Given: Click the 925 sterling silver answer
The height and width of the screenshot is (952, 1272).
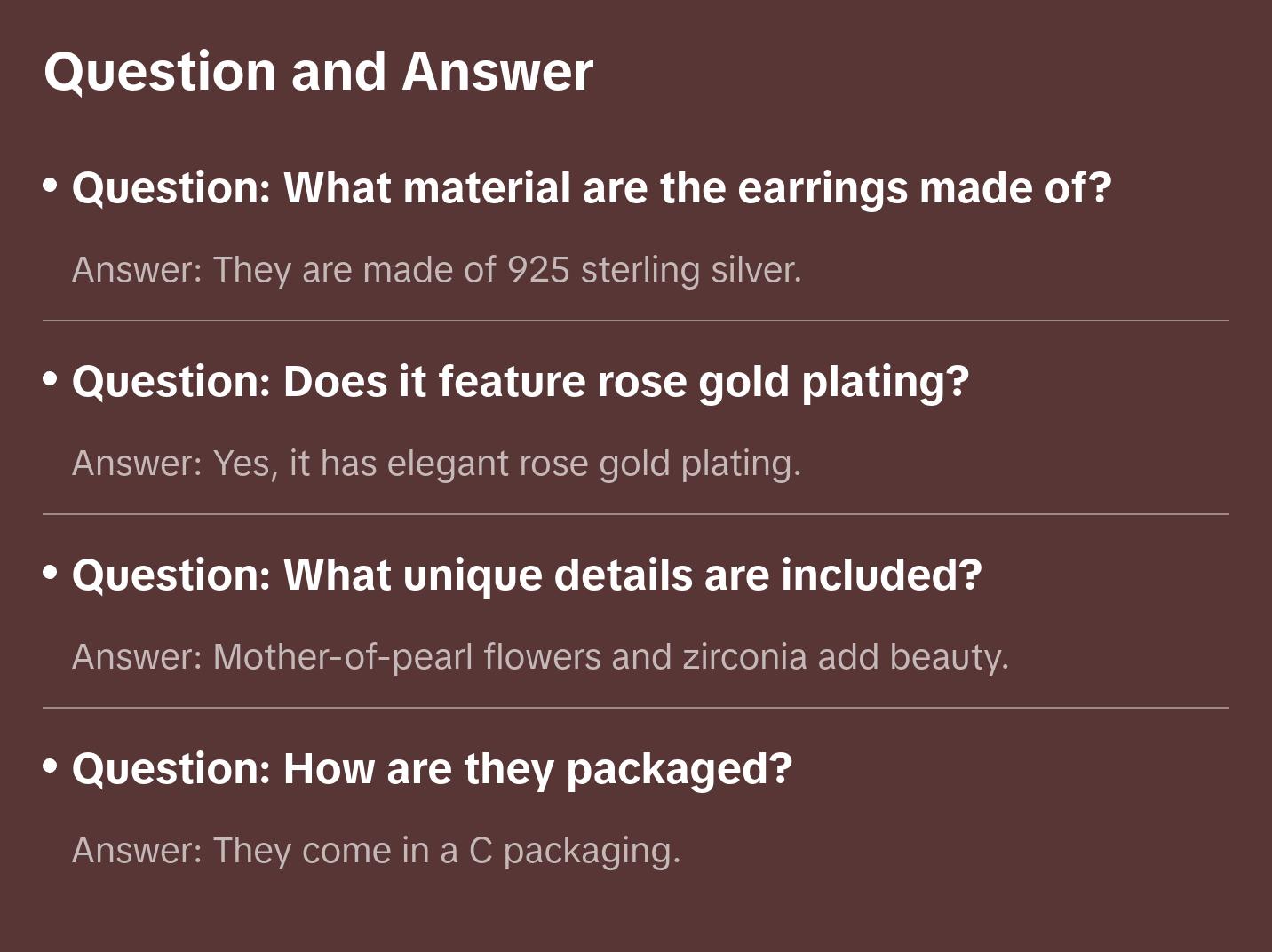Looking at the screenshot, I should coord(436,269).
